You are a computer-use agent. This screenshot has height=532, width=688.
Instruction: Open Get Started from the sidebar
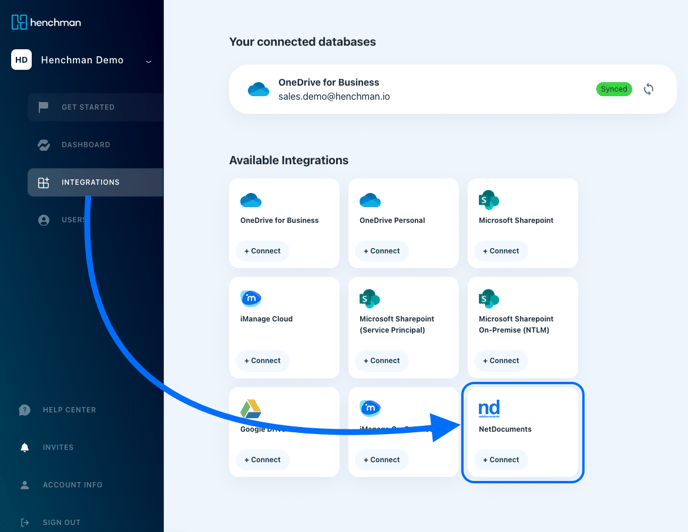88,107
